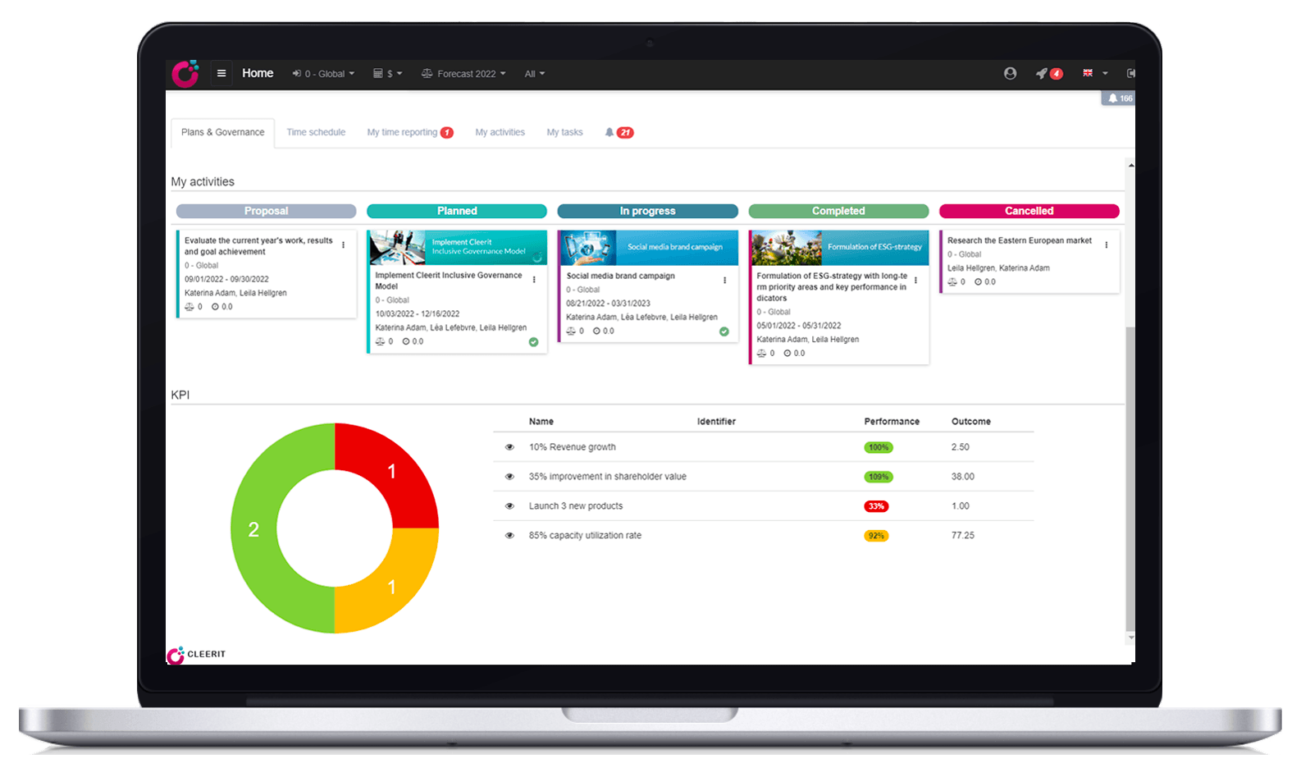Open the bell notifications badge showing 166

click(1119, 98)
